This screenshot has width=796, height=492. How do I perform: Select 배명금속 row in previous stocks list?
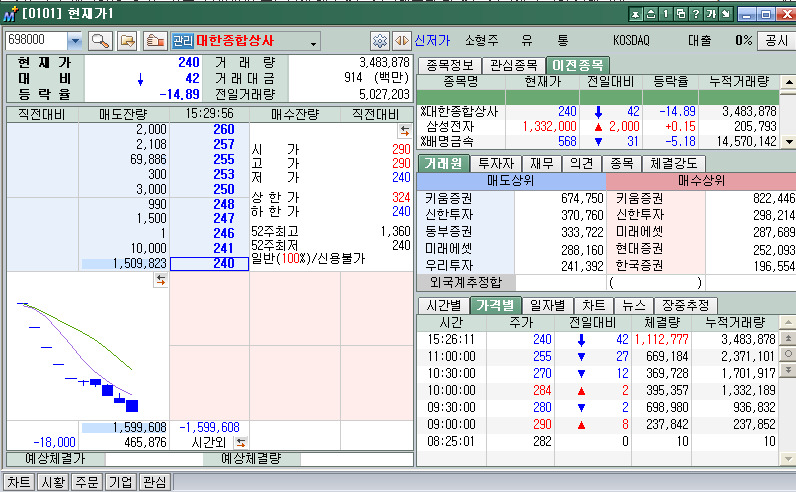598,141
